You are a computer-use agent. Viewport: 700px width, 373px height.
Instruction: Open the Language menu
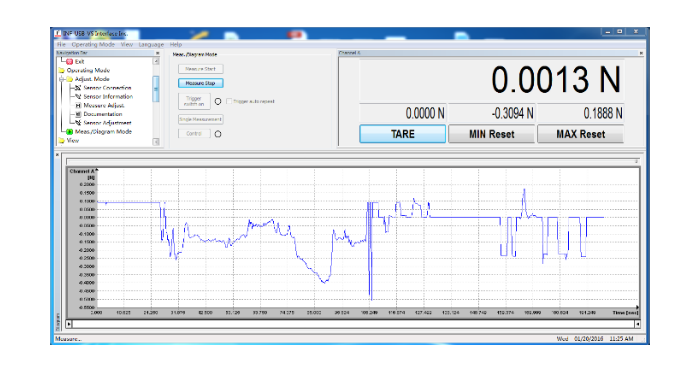click(x=151, y=45)
